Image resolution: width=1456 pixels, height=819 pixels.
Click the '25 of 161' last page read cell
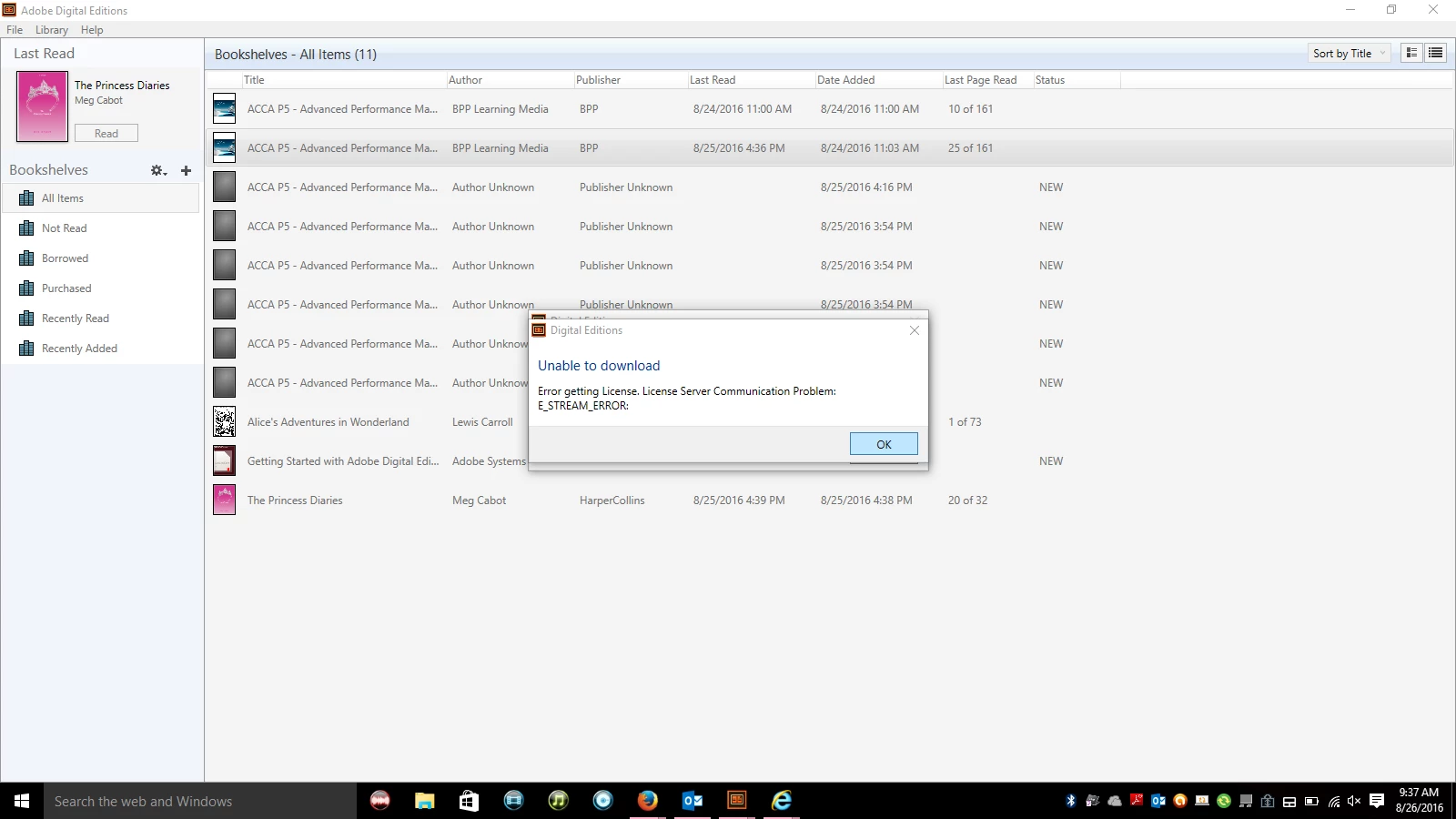[x=970, y=148]
